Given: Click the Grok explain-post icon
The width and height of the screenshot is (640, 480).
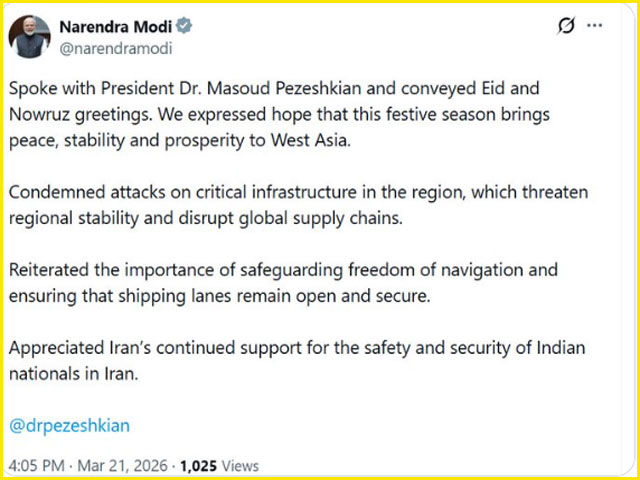Looking at the screenshot, I should [x=567, y=27].
